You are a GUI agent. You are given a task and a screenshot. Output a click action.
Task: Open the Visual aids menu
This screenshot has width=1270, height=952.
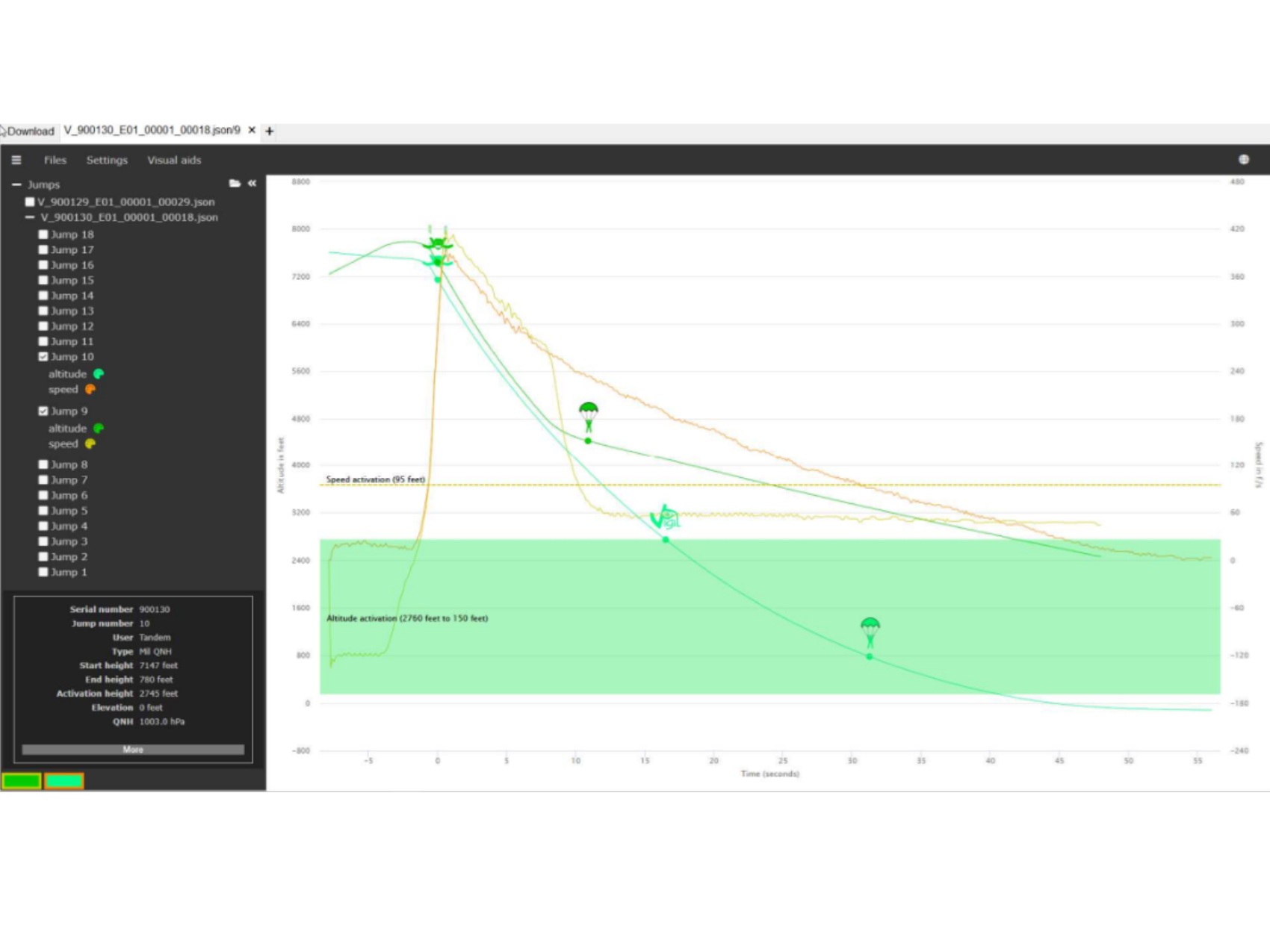[x=174, y=160]
